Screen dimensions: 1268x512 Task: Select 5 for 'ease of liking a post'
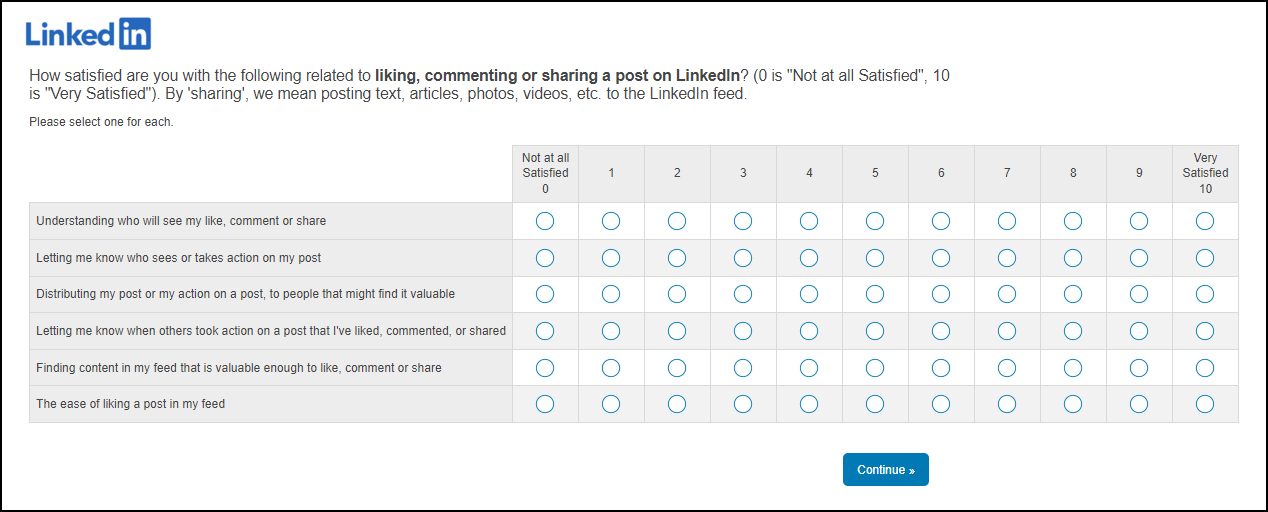pyautogui.click(x=875, y=404)
